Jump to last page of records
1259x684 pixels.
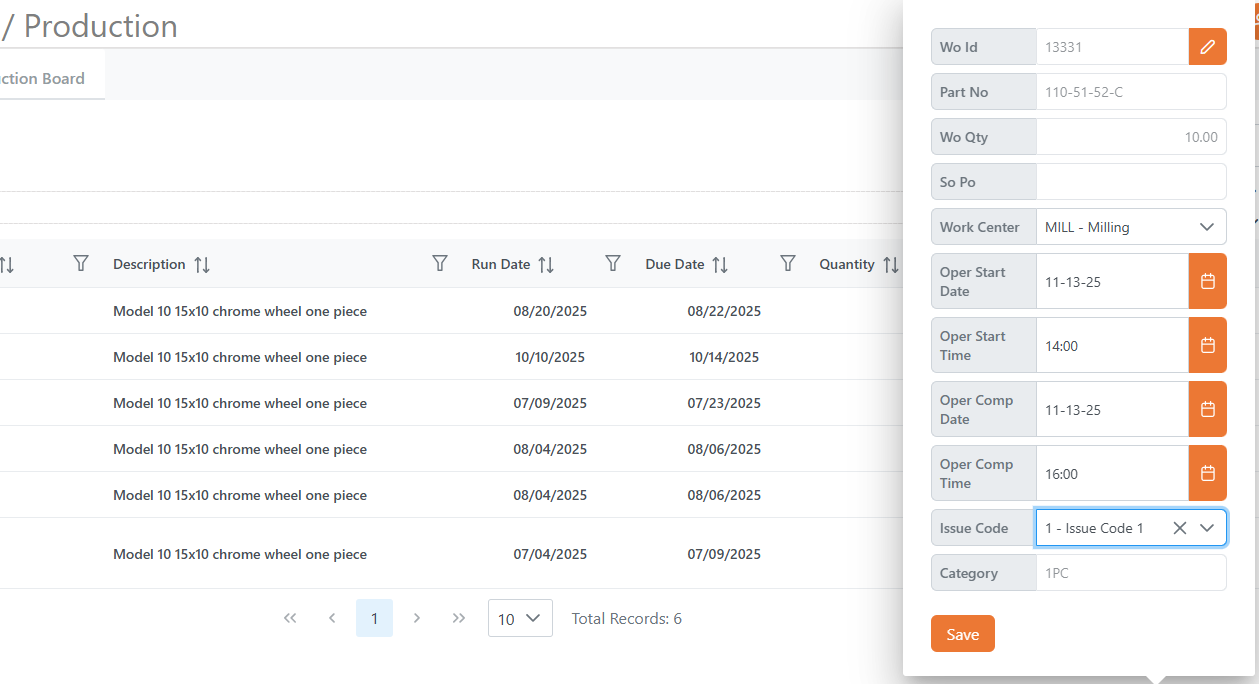pyautogui.click(x=459, y=619)
